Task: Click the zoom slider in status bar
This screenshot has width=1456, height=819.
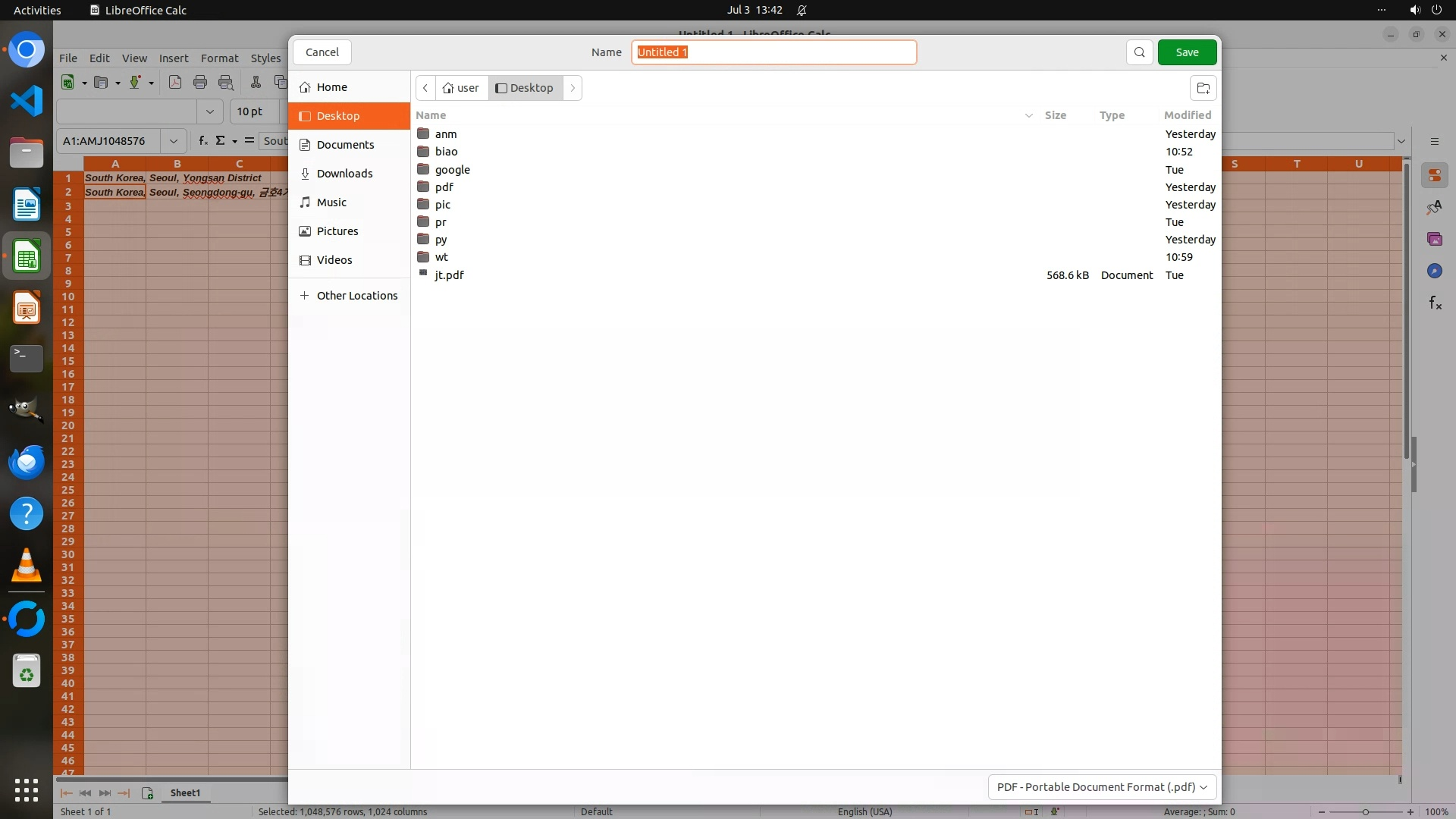Action: (1365, 812)
